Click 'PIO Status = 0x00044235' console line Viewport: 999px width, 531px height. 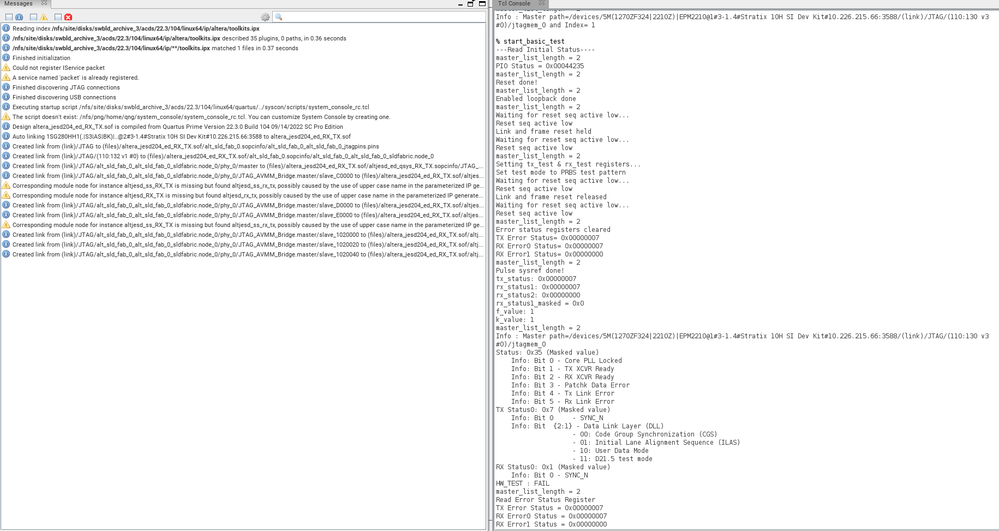[540, 66]
